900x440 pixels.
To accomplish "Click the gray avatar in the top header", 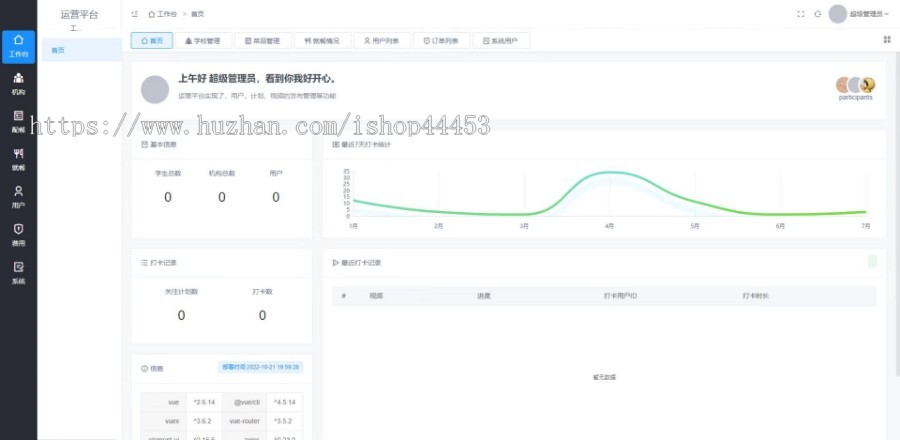I will tap(838, 14).
